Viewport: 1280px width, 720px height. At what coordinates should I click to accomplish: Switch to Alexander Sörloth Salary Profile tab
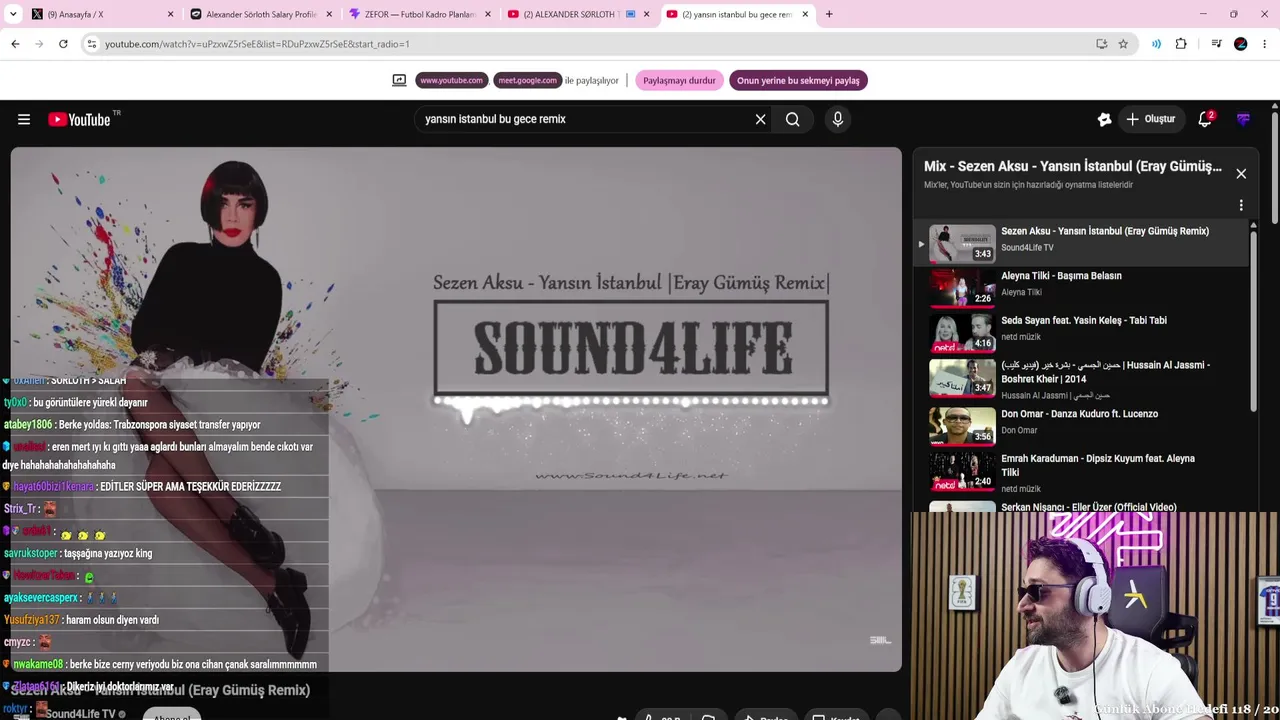click(x=261, y=14)
